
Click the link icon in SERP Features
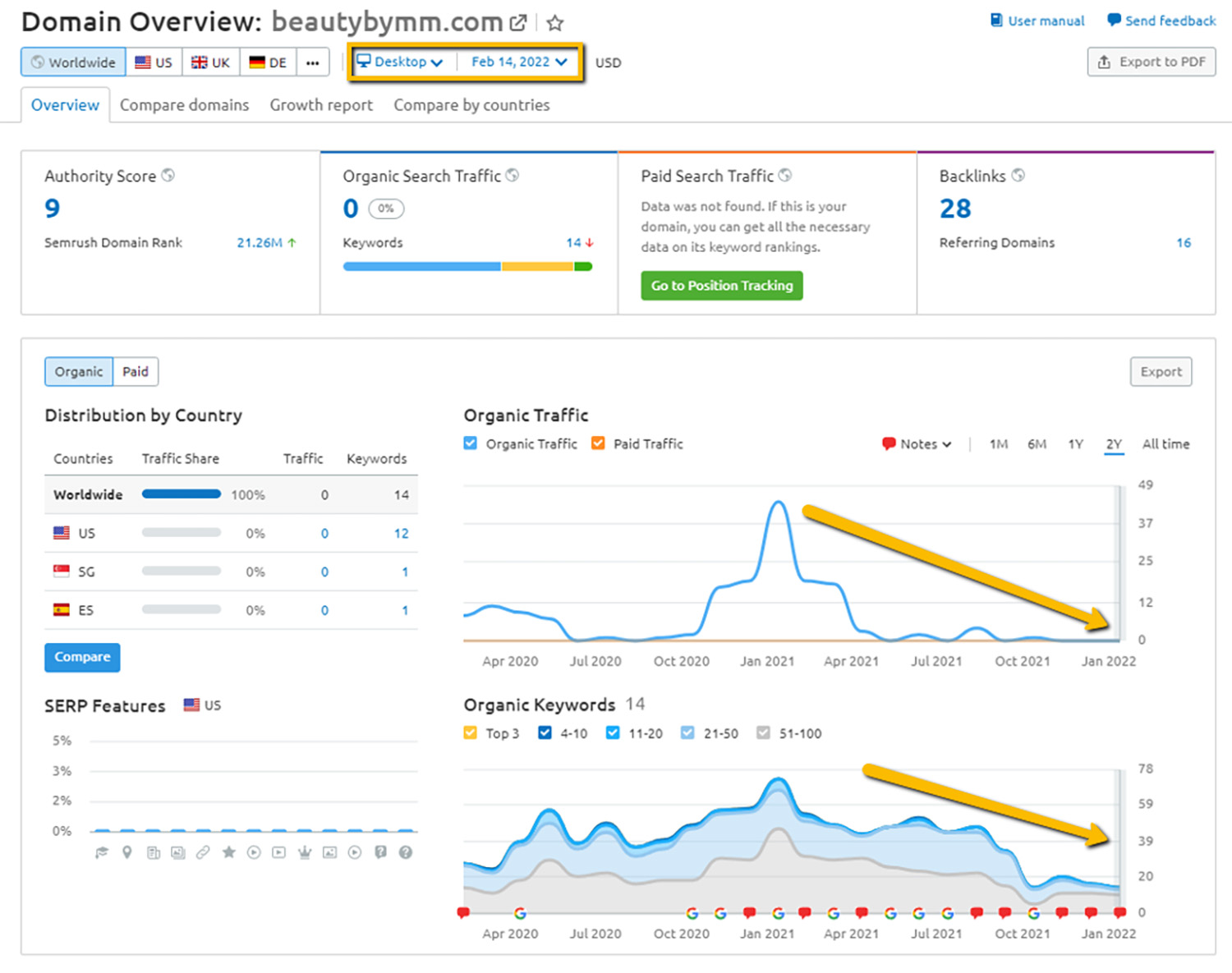[x=203, y=852]
